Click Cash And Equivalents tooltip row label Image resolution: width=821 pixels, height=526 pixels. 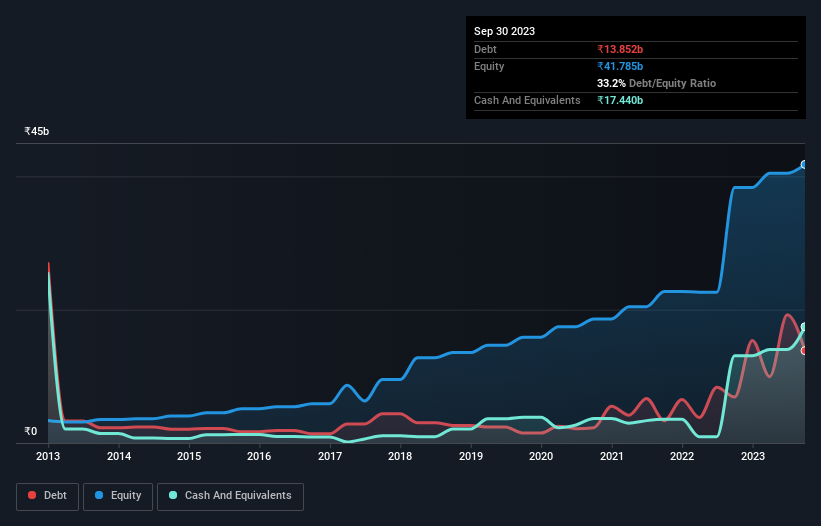[x=527, y=100]
